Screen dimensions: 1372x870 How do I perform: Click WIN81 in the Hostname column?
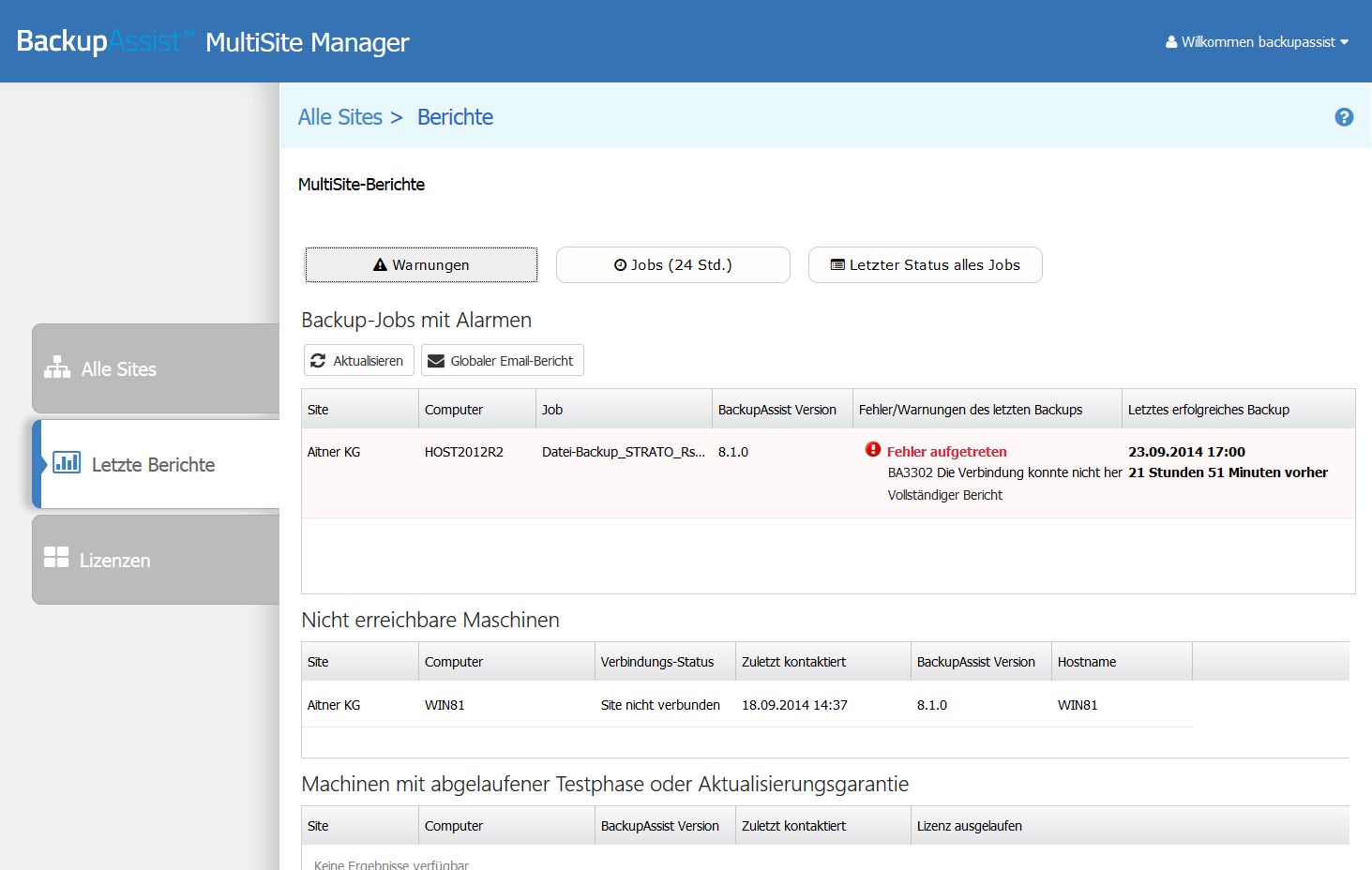point(1078,705)
